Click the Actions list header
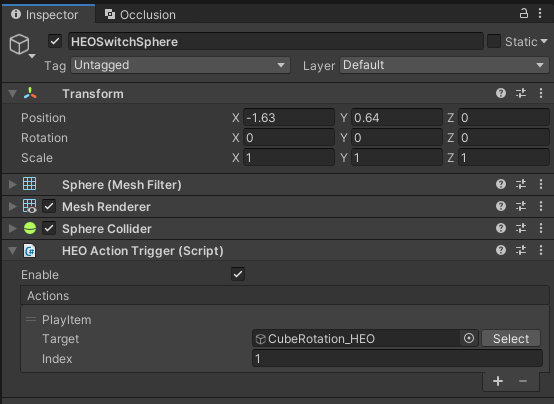 [x=285, y=295]
